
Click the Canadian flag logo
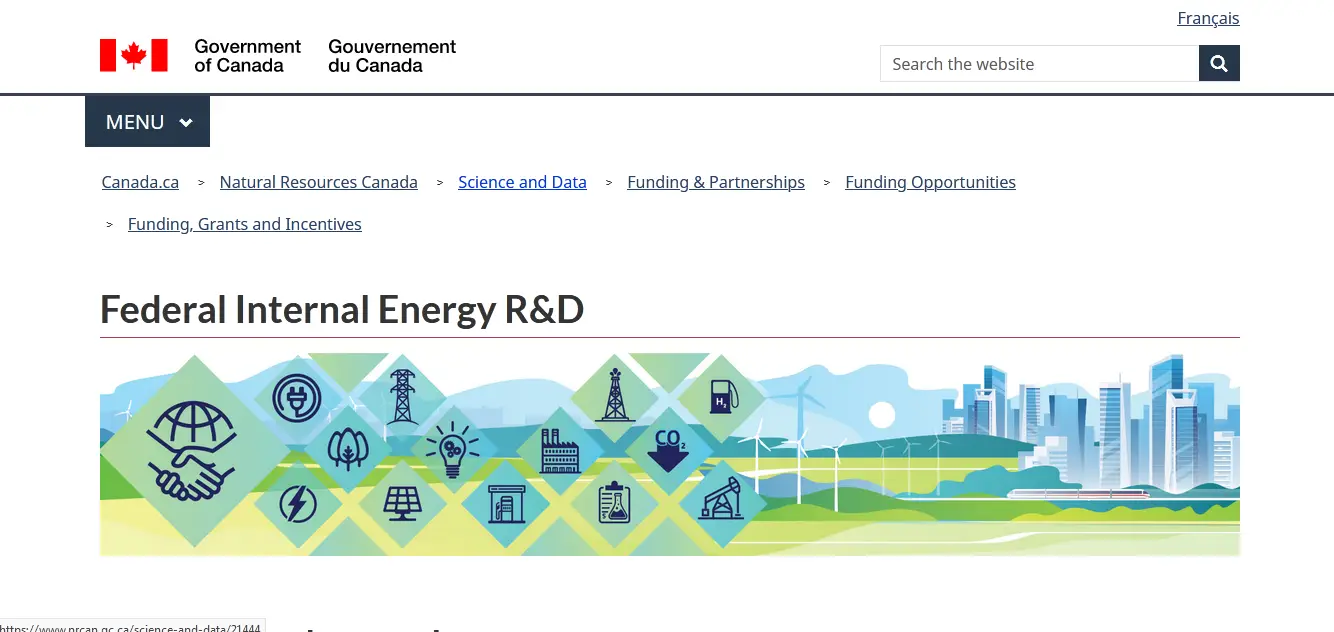tap(133, 56)
